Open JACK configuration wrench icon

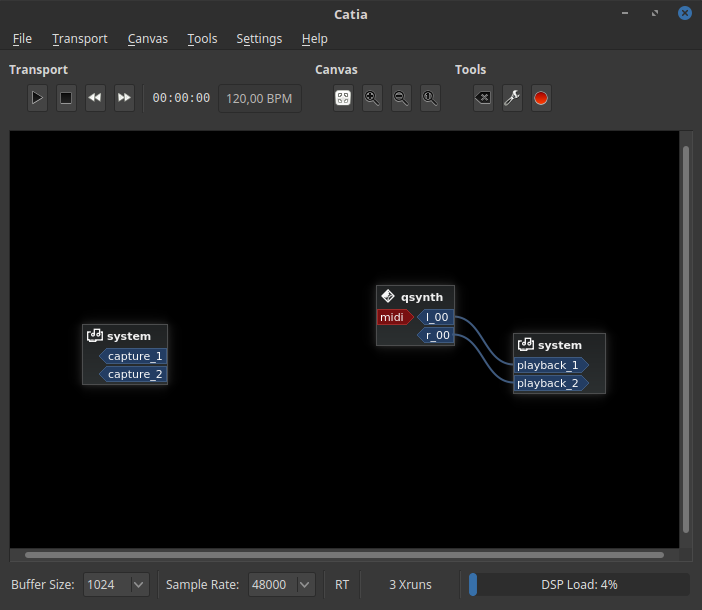512,98
